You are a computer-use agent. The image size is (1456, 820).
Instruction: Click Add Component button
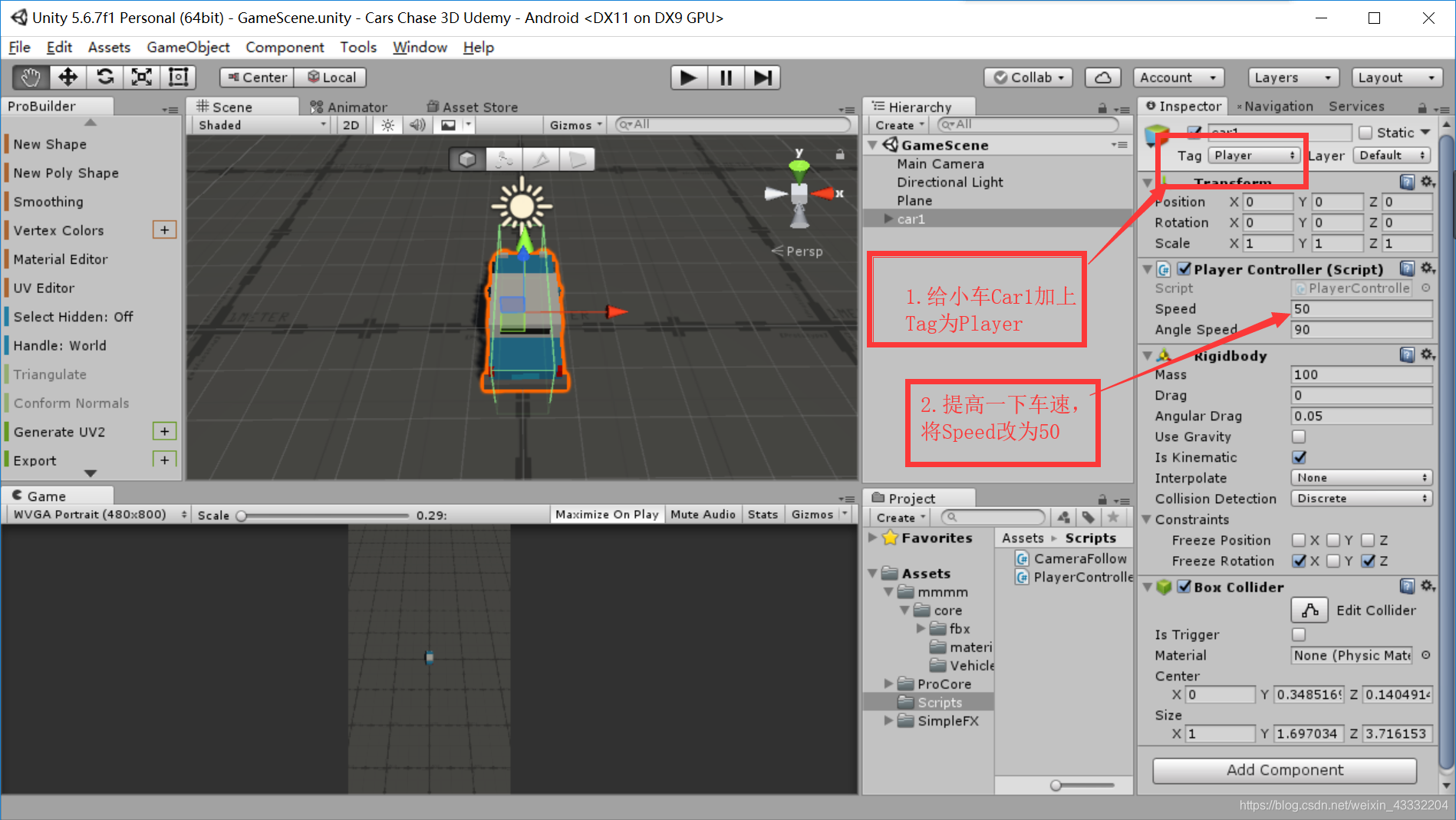point(1285,770)
